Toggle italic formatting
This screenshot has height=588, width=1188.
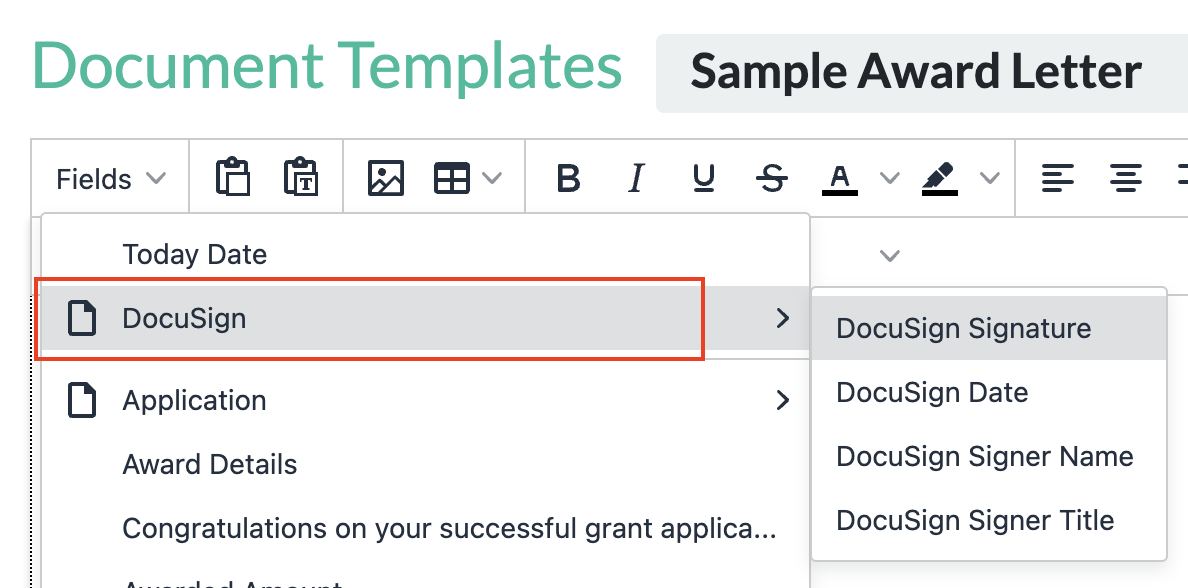click(x=636, y=177)
